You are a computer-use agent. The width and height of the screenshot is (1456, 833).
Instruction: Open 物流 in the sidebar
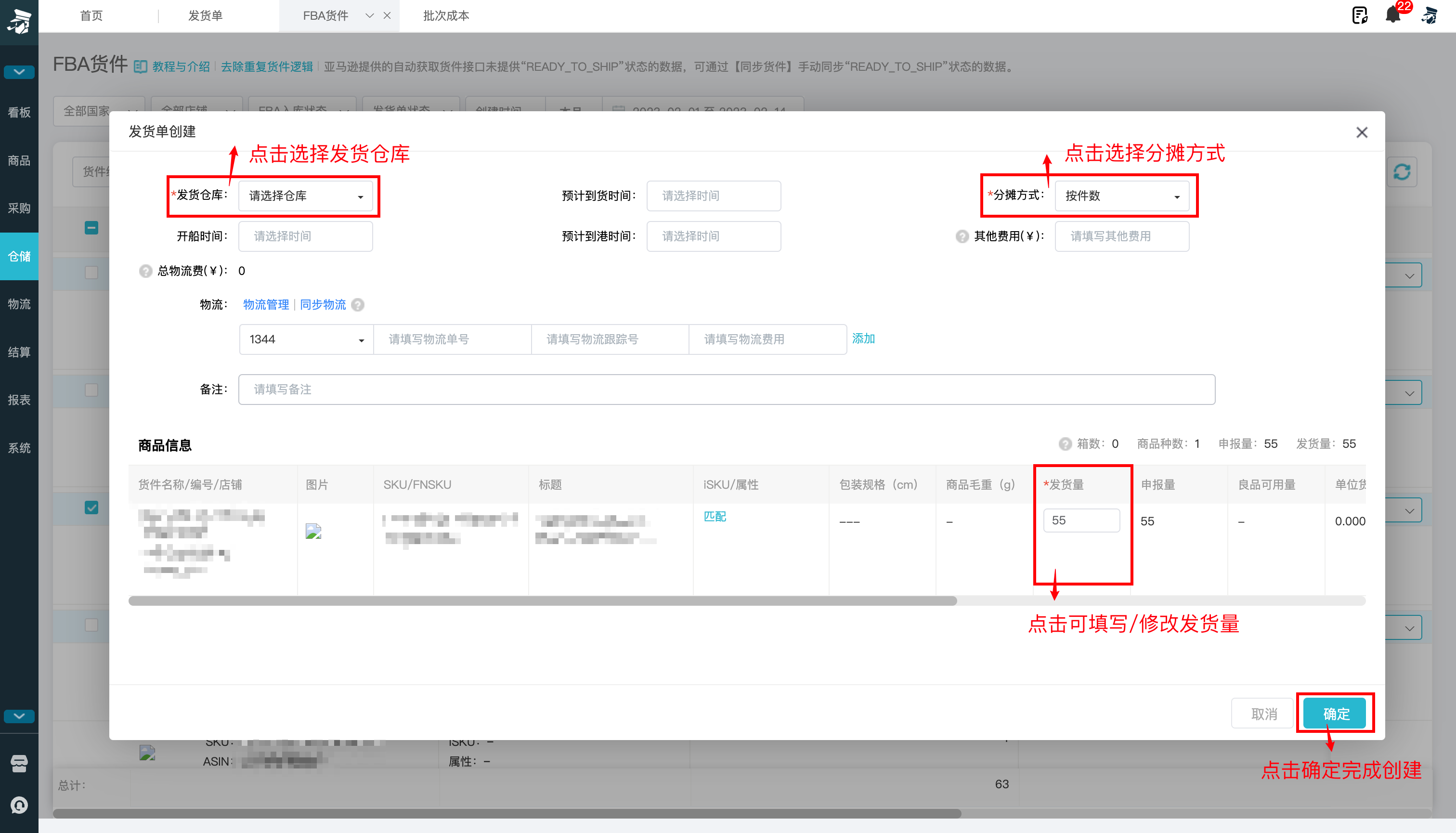[19, 304]
